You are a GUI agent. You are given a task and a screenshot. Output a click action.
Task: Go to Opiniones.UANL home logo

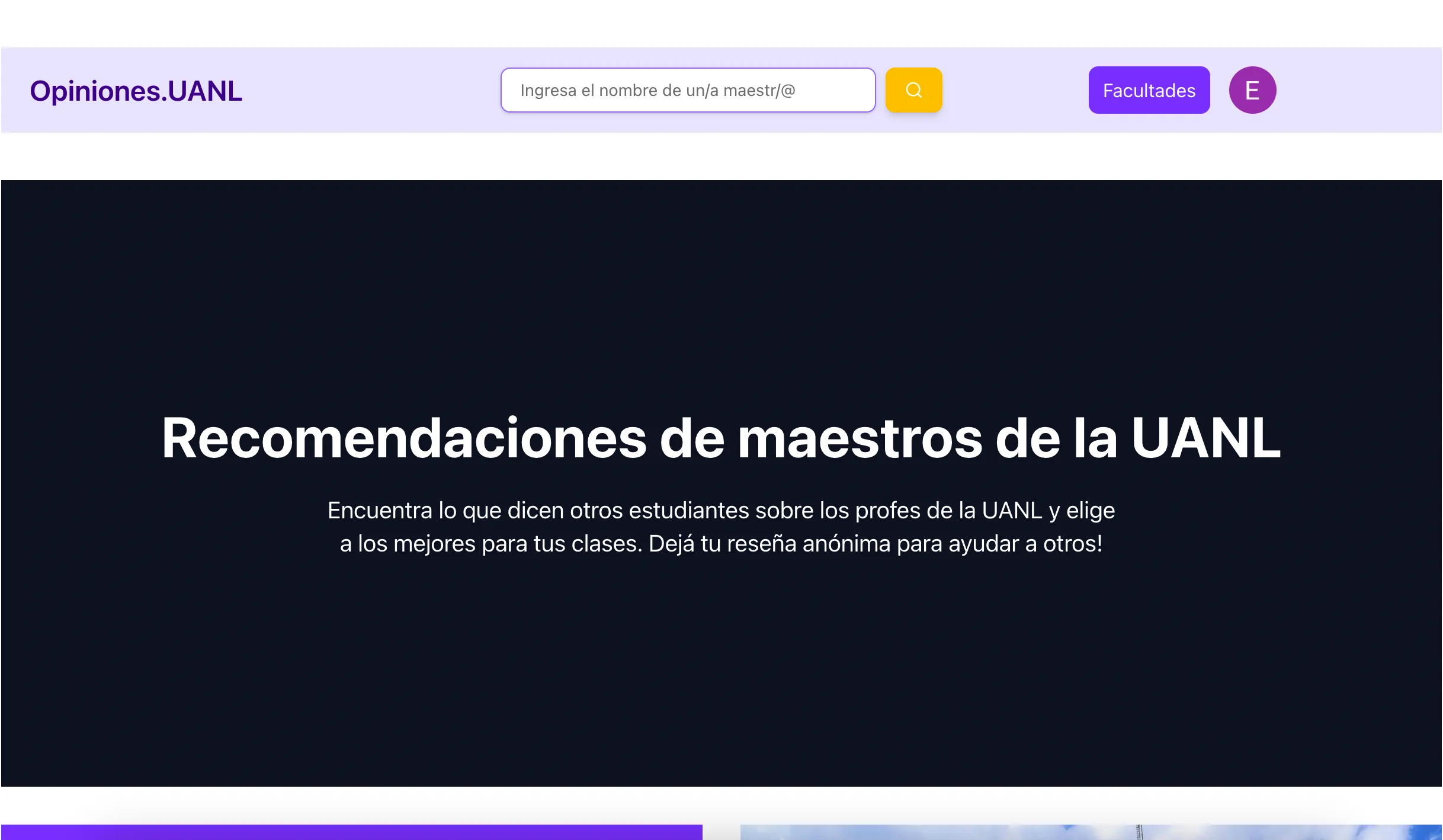136,91
